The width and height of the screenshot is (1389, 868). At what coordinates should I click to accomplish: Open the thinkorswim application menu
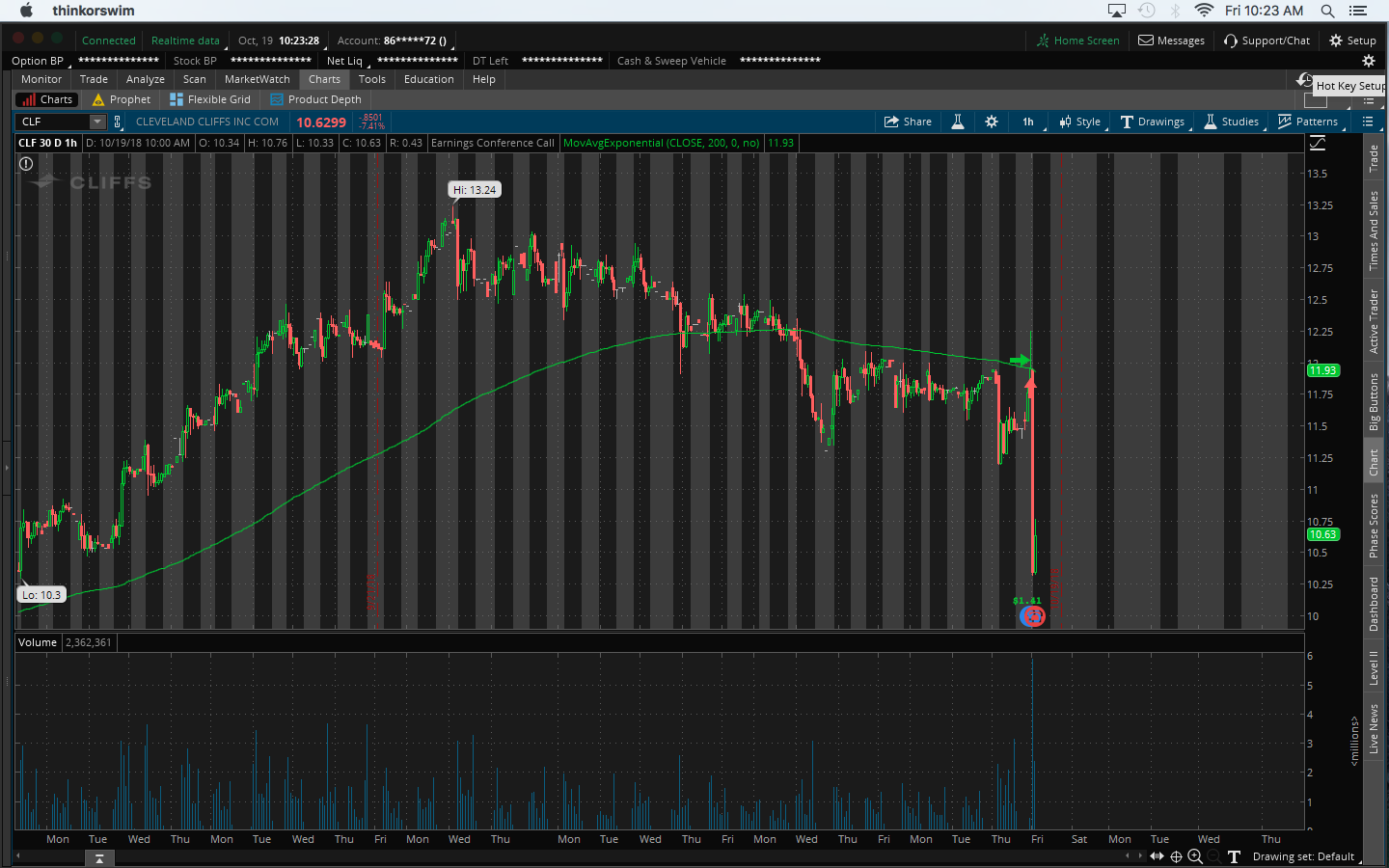(94, 11)
